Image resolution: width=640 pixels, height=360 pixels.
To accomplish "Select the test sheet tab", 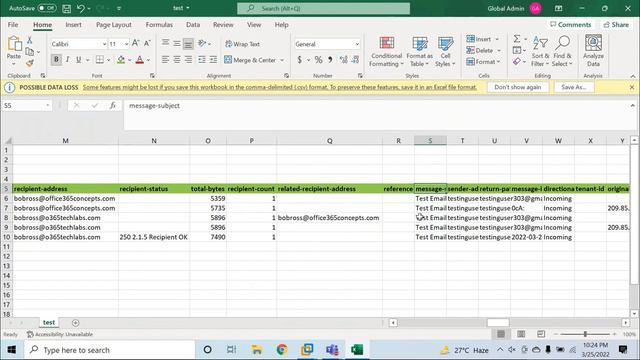I will click(49, 322).
